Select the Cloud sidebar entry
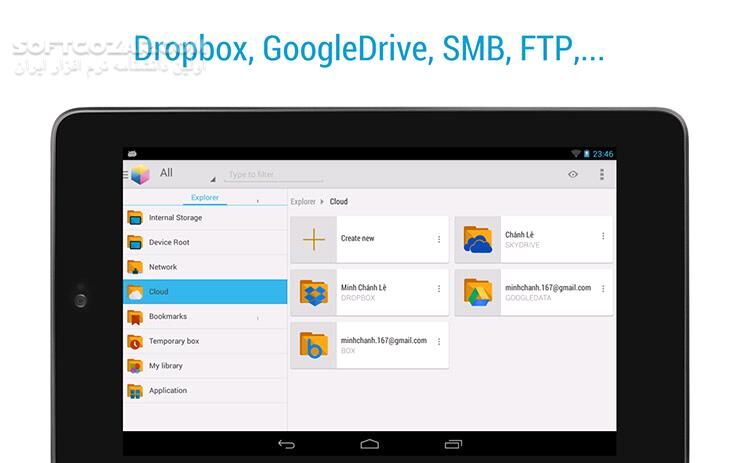 pyautogui.click(x=205, y=292)
